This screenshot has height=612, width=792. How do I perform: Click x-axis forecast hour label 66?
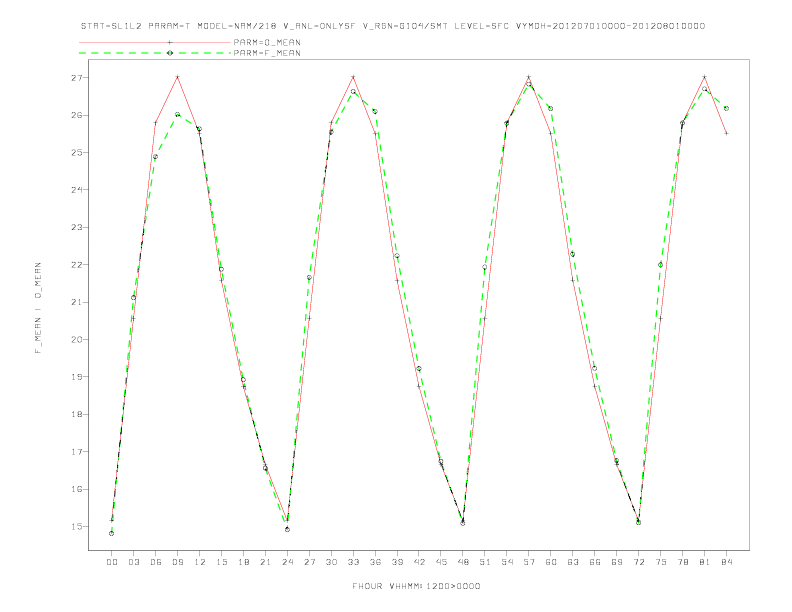coord(595,562)
